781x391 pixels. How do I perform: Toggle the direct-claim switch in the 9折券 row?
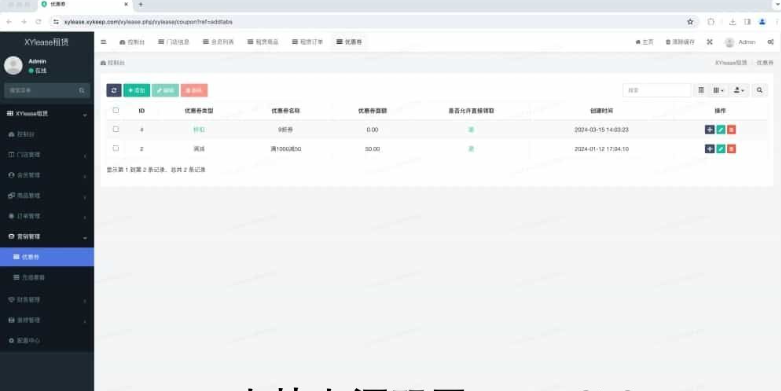(x=471, y=130)
